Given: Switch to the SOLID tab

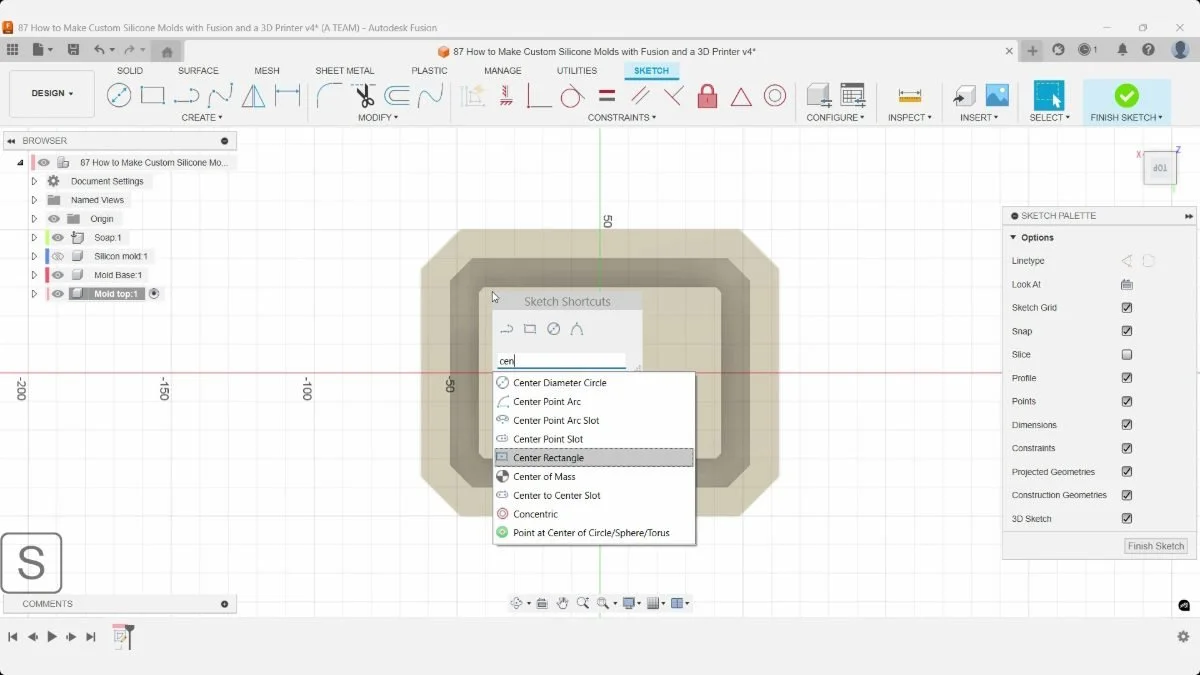Looking at the screenshot, I should coord(130,71).
